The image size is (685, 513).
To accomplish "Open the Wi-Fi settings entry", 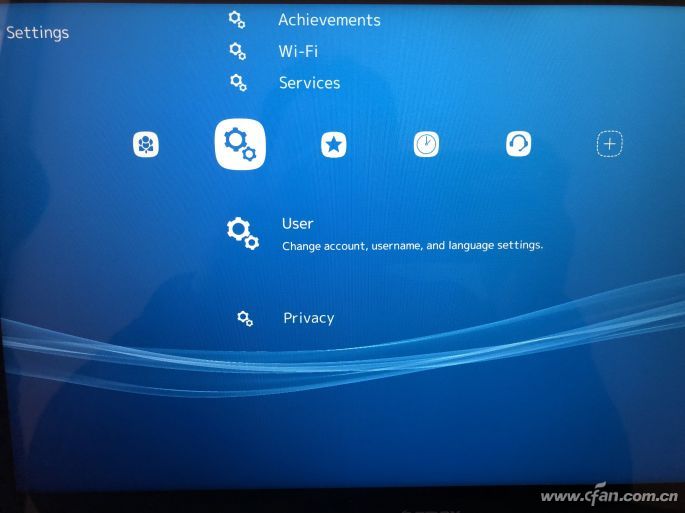I will (298, 52).
